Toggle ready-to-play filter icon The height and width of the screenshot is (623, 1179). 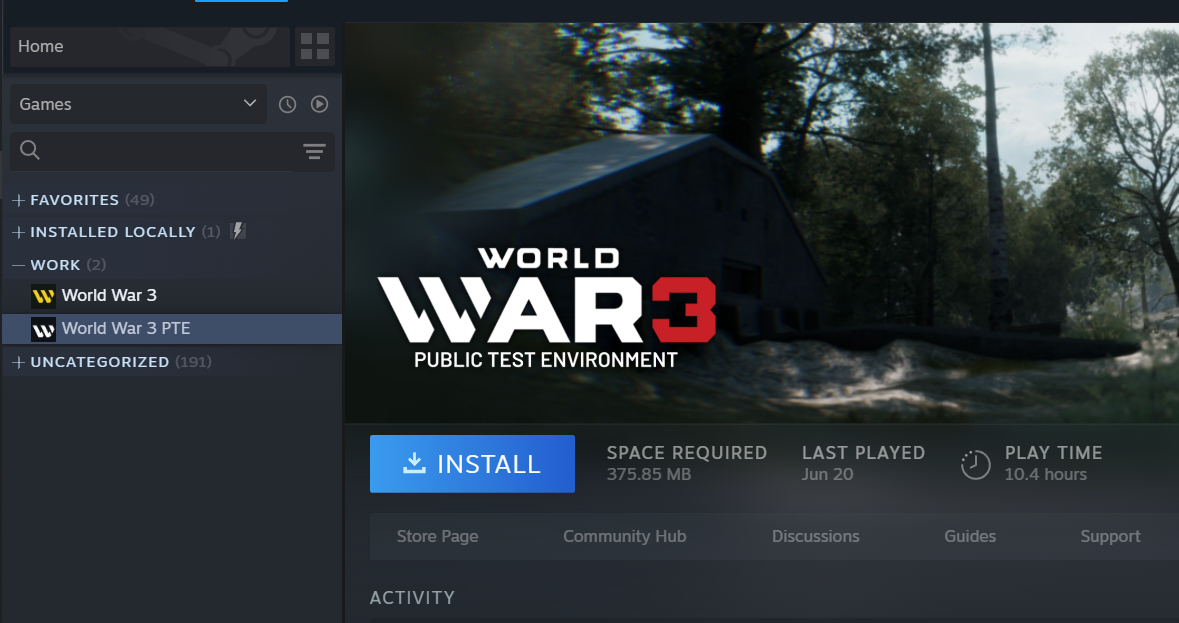(x=320, y=104)
